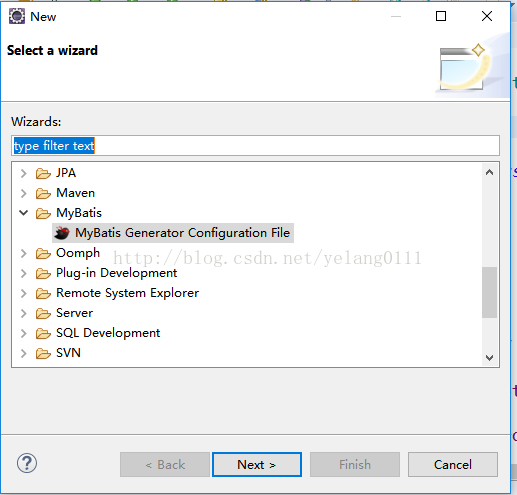Screen dimensions: 517x495
Task: Select the JPA label in the tree
Action: (66, 173)
